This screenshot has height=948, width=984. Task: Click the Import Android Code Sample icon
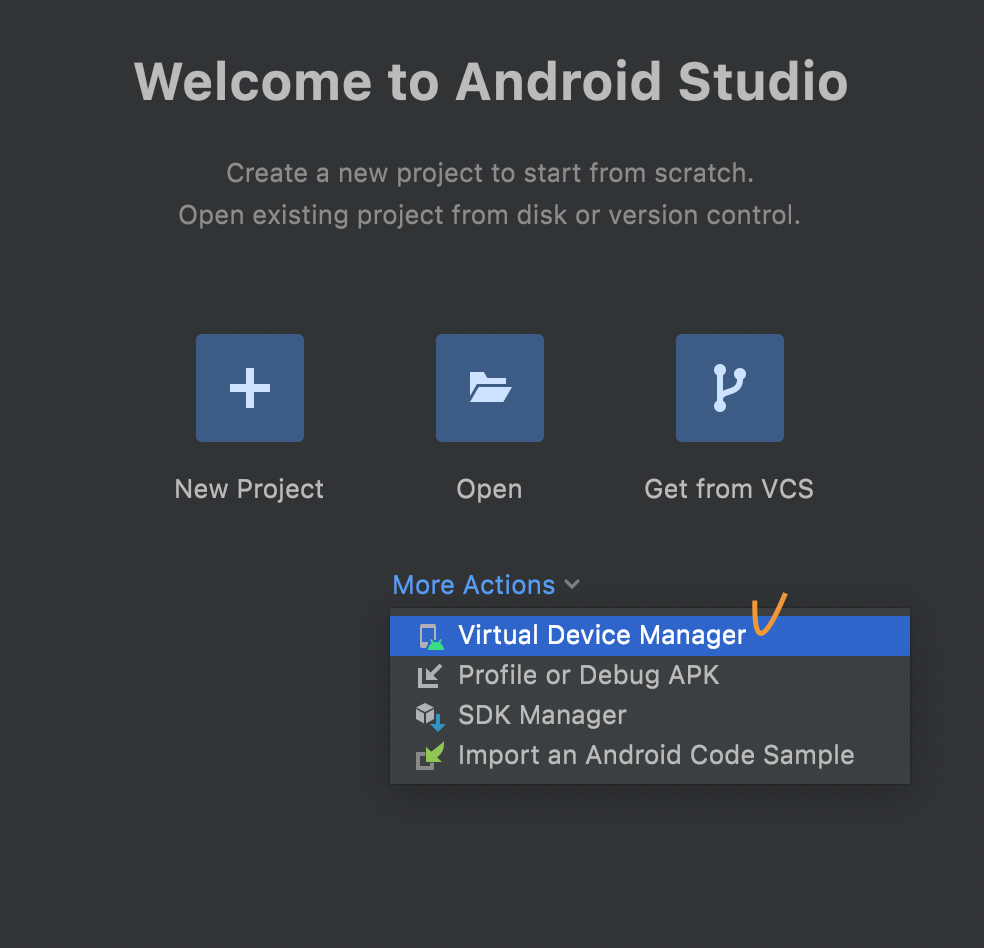430,756
